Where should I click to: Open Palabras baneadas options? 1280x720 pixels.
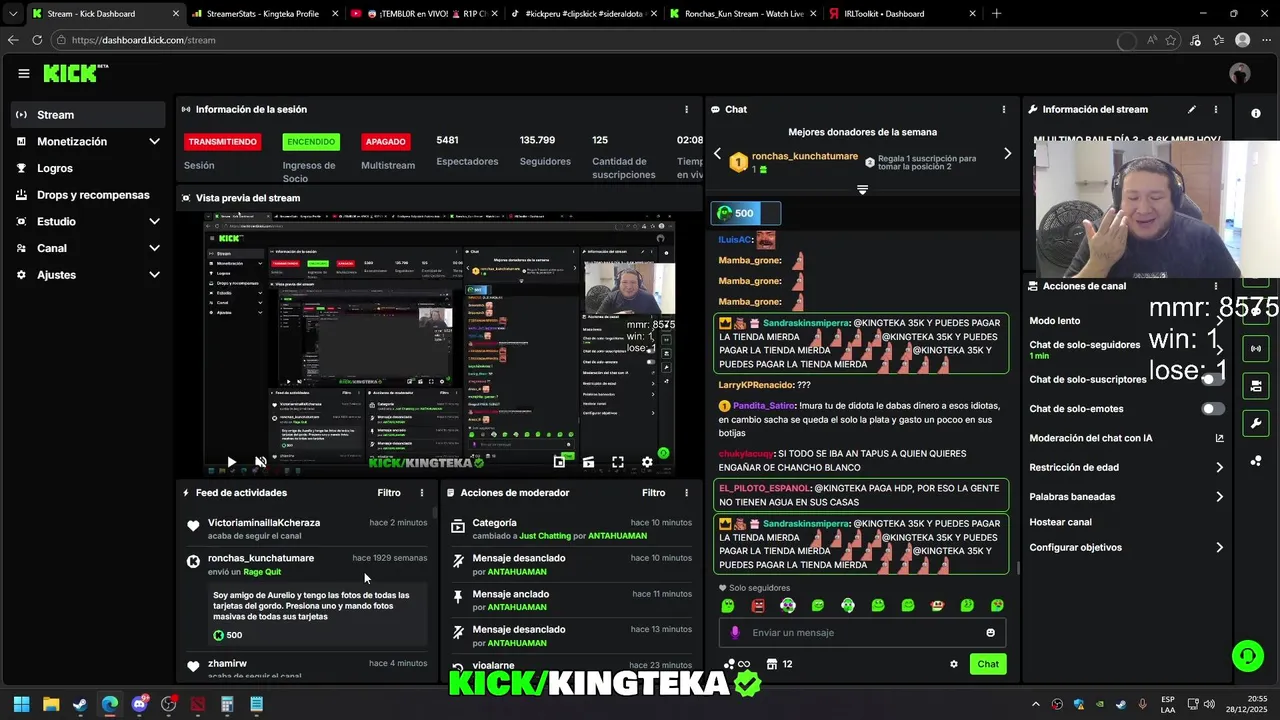pyautogui.click(x=1126, y=496)
